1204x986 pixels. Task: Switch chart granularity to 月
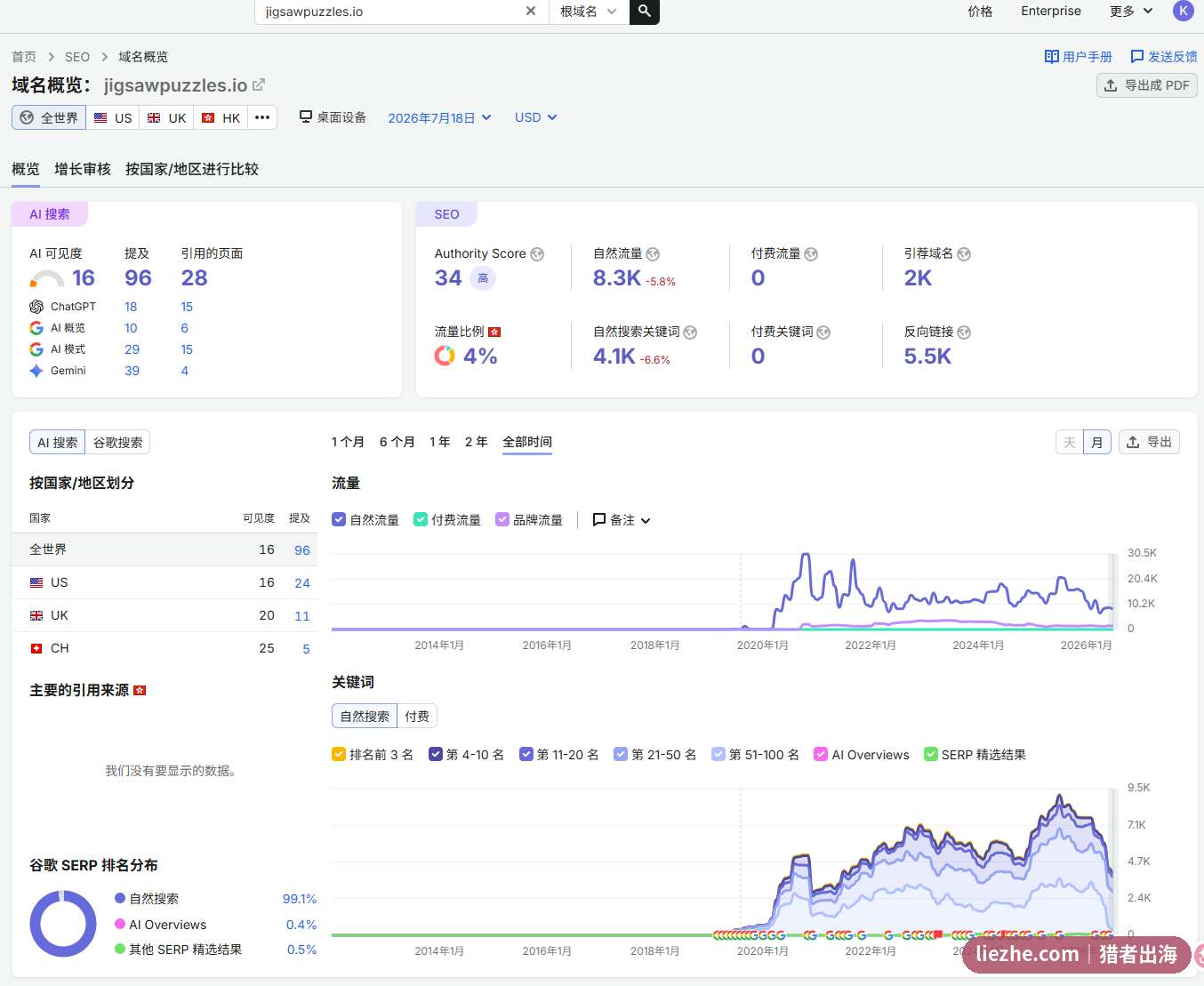click(1097, 442)
